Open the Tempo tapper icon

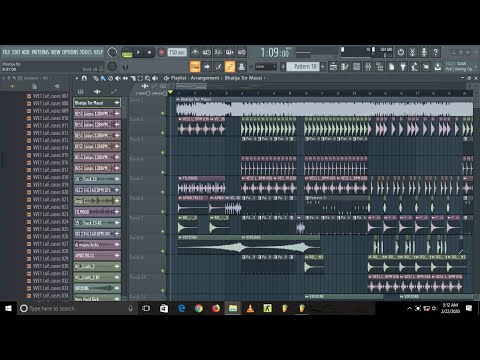tap(414, 67)
